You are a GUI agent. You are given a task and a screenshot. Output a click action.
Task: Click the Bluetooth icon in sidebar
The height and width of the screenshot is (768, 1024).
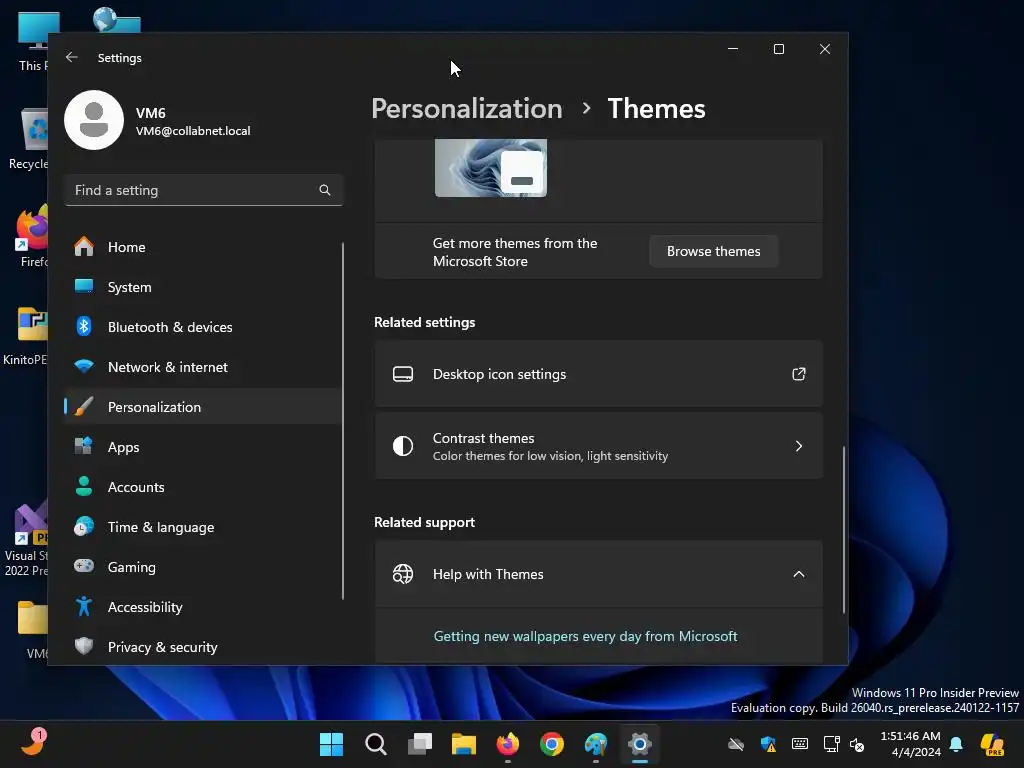point(84,326)
